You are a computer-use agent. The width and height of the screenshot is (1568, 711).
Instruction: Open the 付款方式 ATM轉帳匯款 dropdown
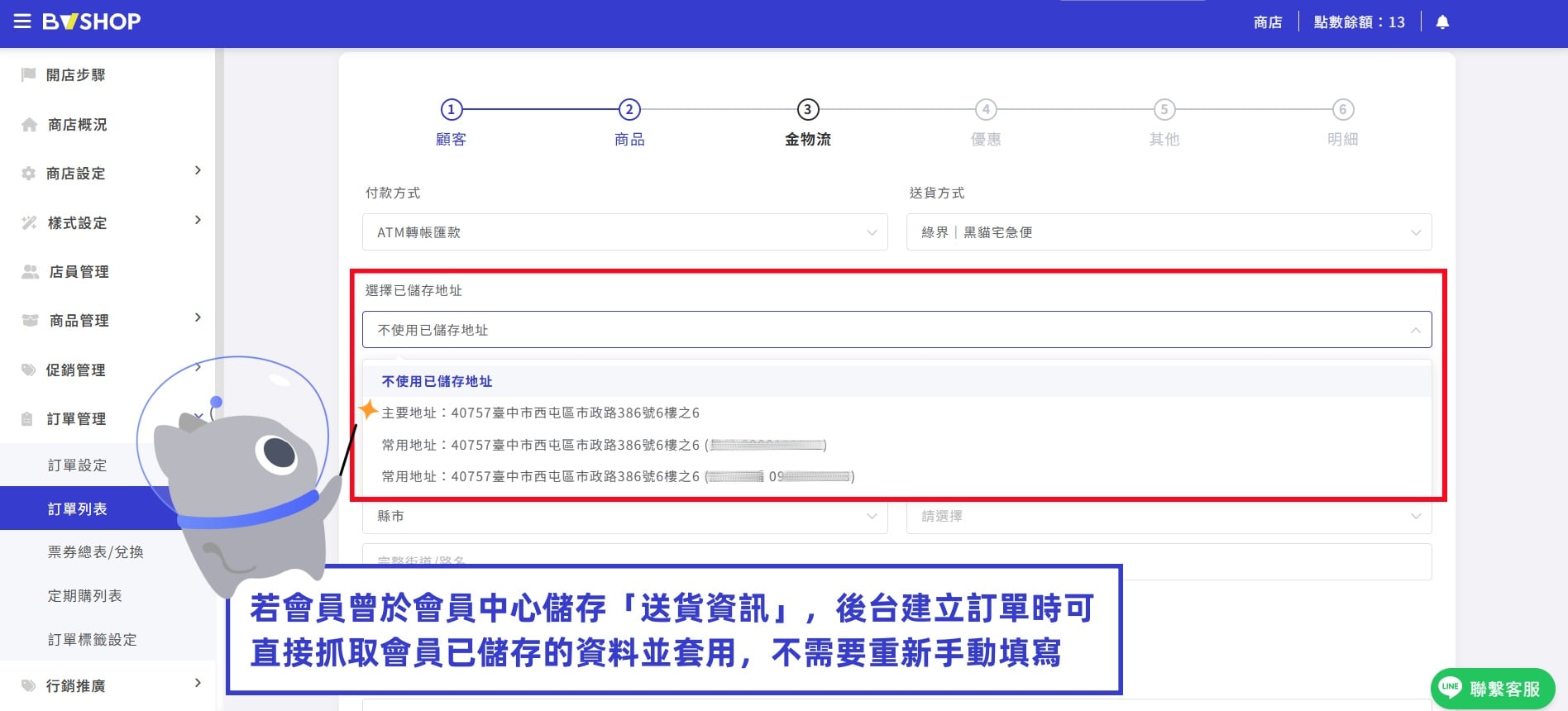625,232
